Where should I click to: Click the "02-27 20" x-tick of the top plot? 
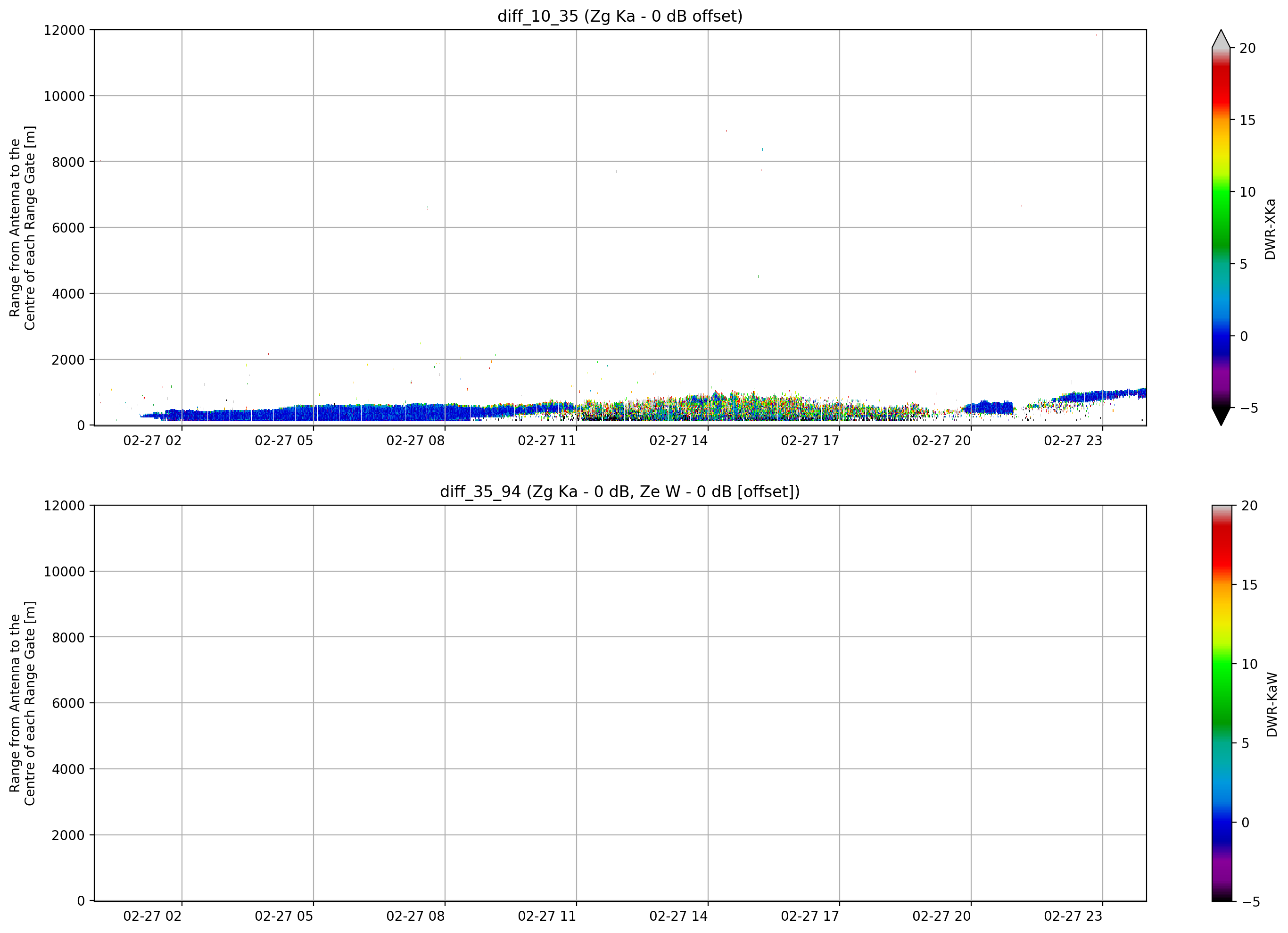coord(941,441)
